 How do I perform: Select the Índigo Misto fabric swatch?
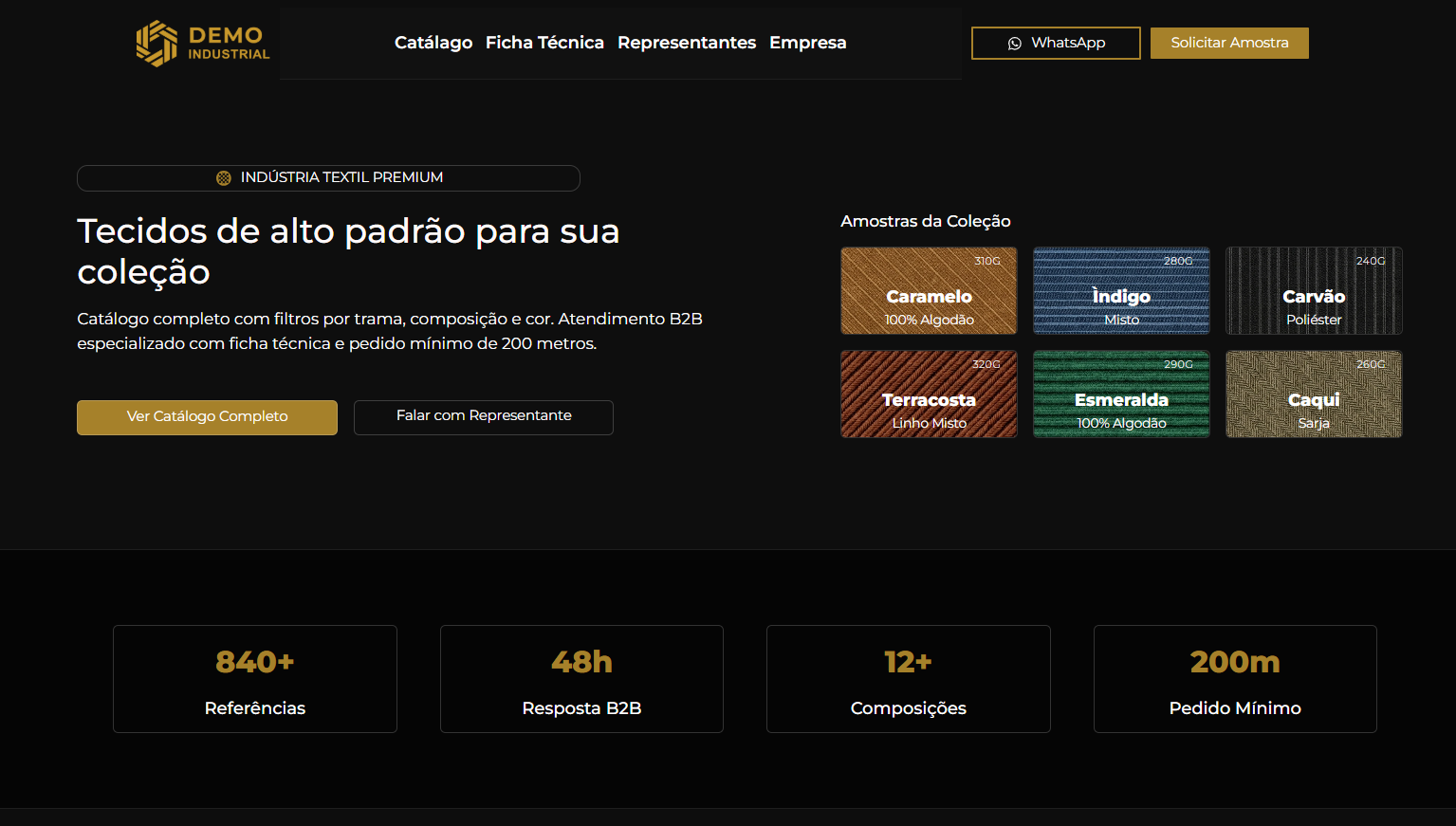pyautogui.click(x=1121, y=290)
